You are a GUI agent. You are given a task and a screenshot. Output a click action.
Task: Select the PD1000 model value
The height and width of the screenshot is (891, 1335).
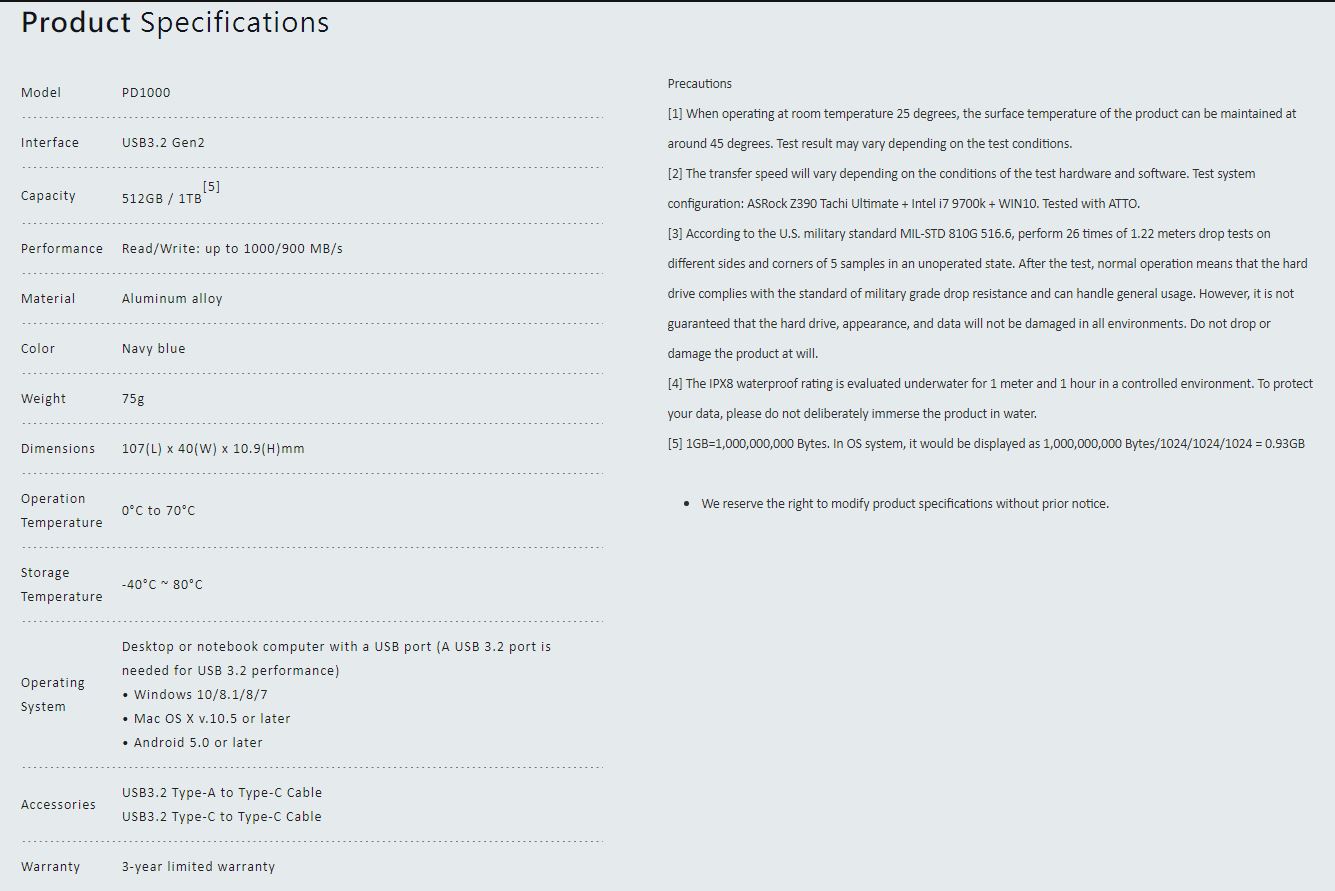point(146,93)
